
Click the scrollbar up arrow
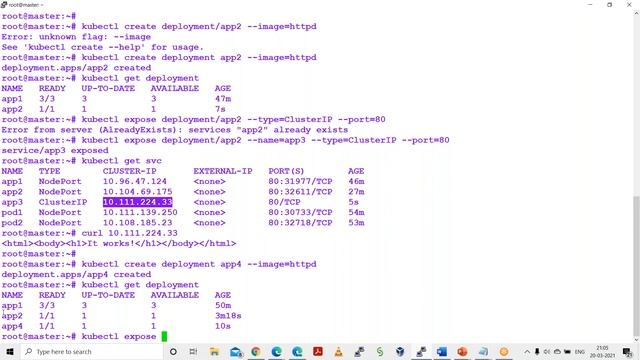(636, 13)
